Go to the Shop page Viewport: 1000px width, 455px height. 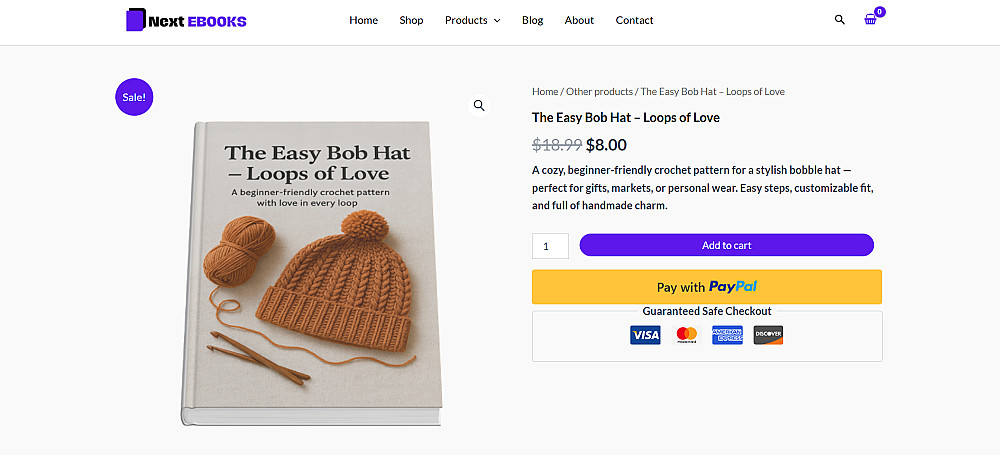(411, 20)
